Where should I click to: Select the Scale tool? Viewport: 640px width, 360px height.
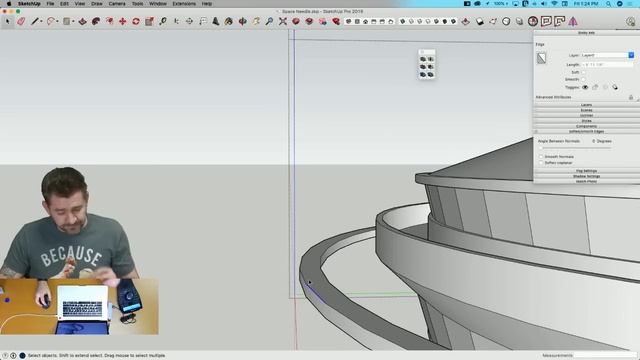click(x=149, y=21)
